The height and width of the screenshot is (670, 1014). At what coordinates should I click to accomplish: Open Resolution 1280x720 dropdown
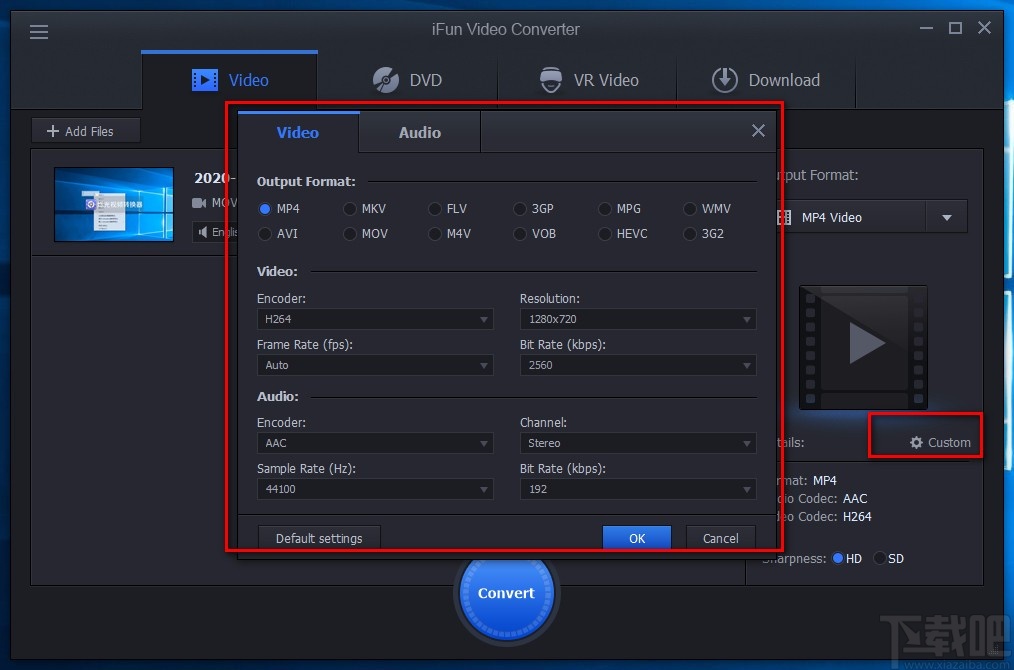[x=638, y=319]
